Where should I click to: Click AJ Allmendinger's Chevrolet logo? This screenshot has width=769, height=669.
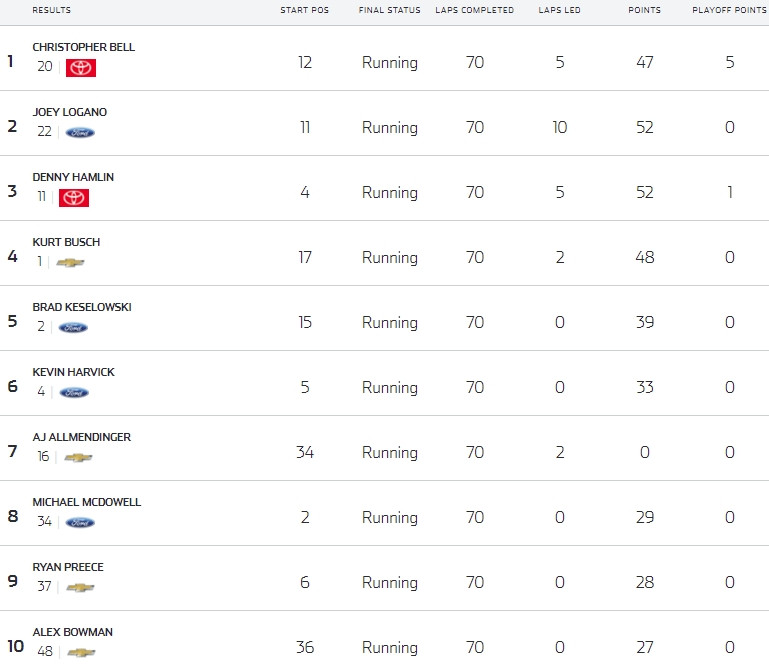pyautogui.click(x=78, y=458)
